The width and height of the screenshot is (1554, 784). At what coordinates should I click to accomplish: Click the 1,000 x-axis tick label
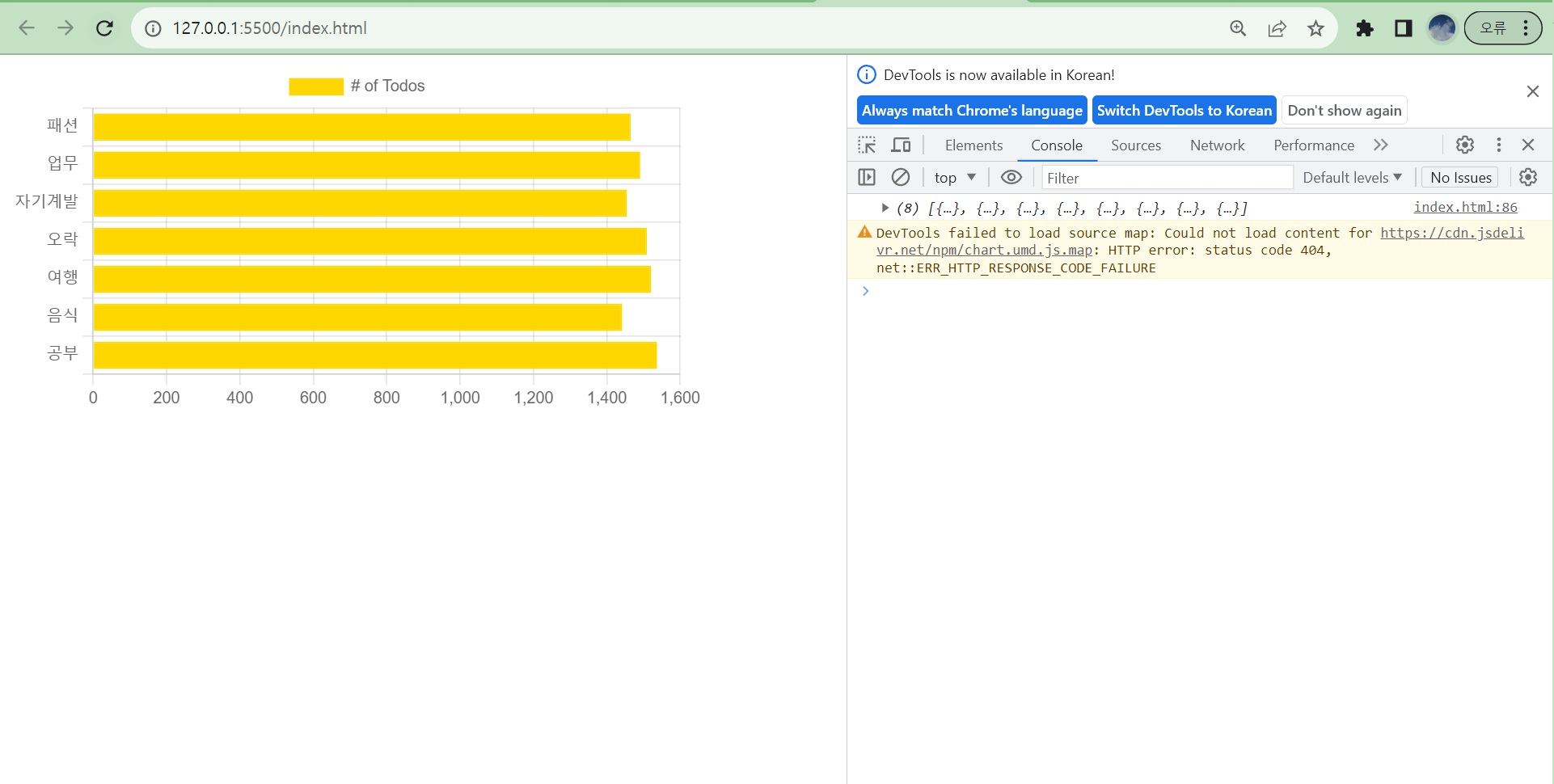[460, 398]
